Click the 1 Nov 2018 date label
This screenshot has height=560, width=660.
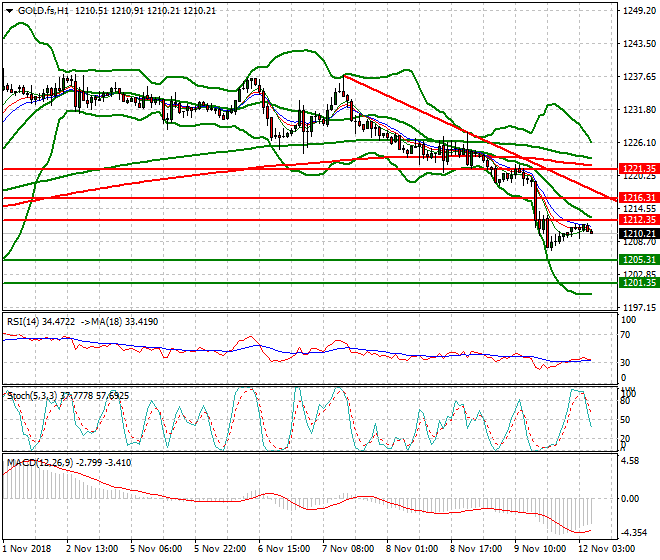pos(29,549)
